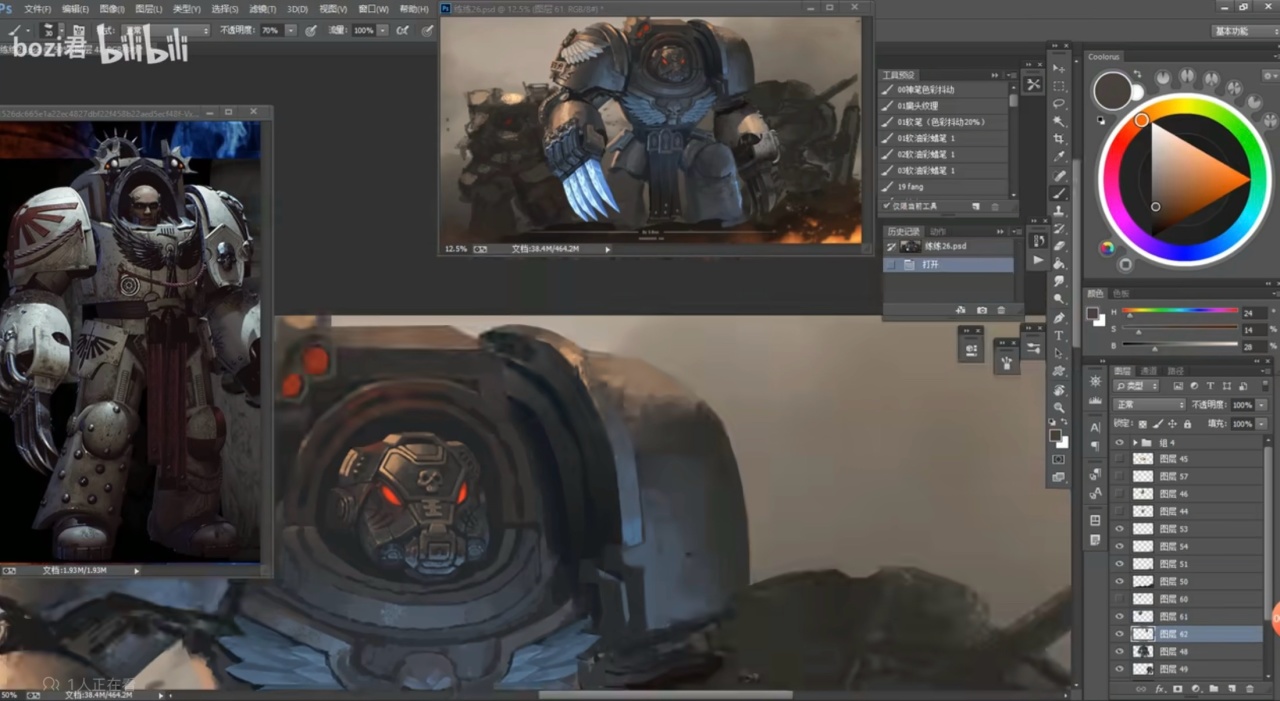Click the Coolorus large foreground color circle
Viewport: 1280px width, 701px height.
coord(1112,90)
